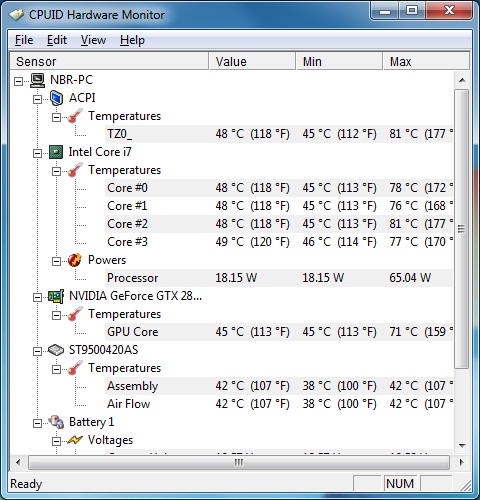Collapse the ST9500420AS drive node
The width and height of the screenshot is (480, 500).
pos(38,352)
